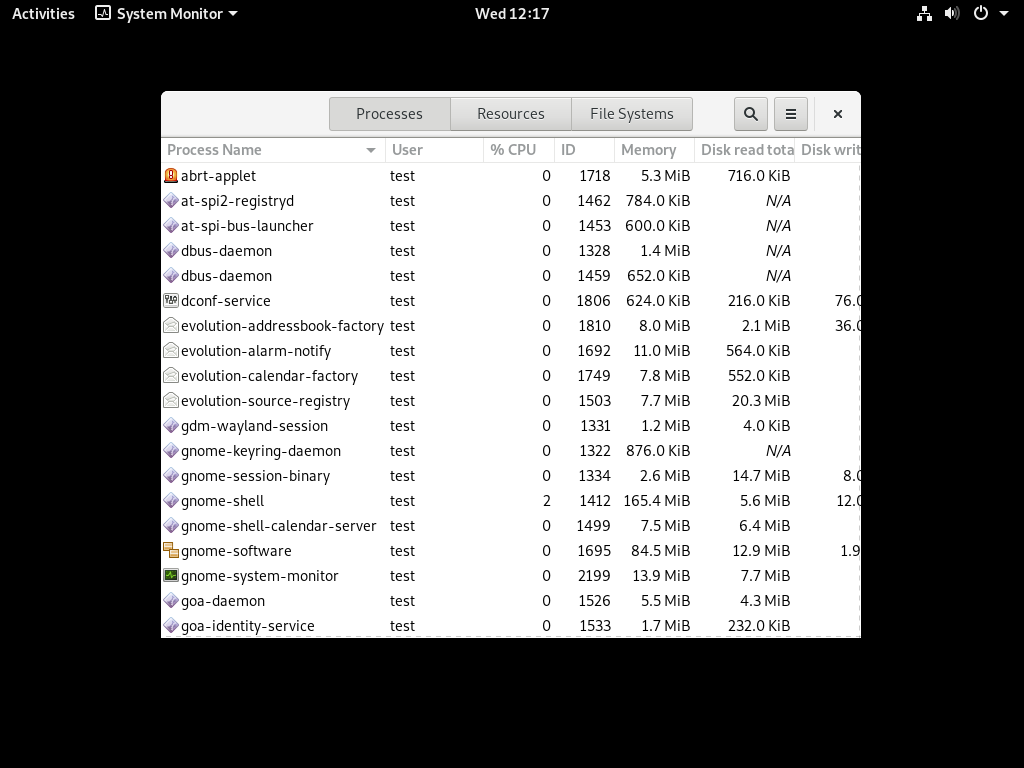Click process ID 1459 for dbus-daemon
Screen dimensions: 1024x768
594,276
